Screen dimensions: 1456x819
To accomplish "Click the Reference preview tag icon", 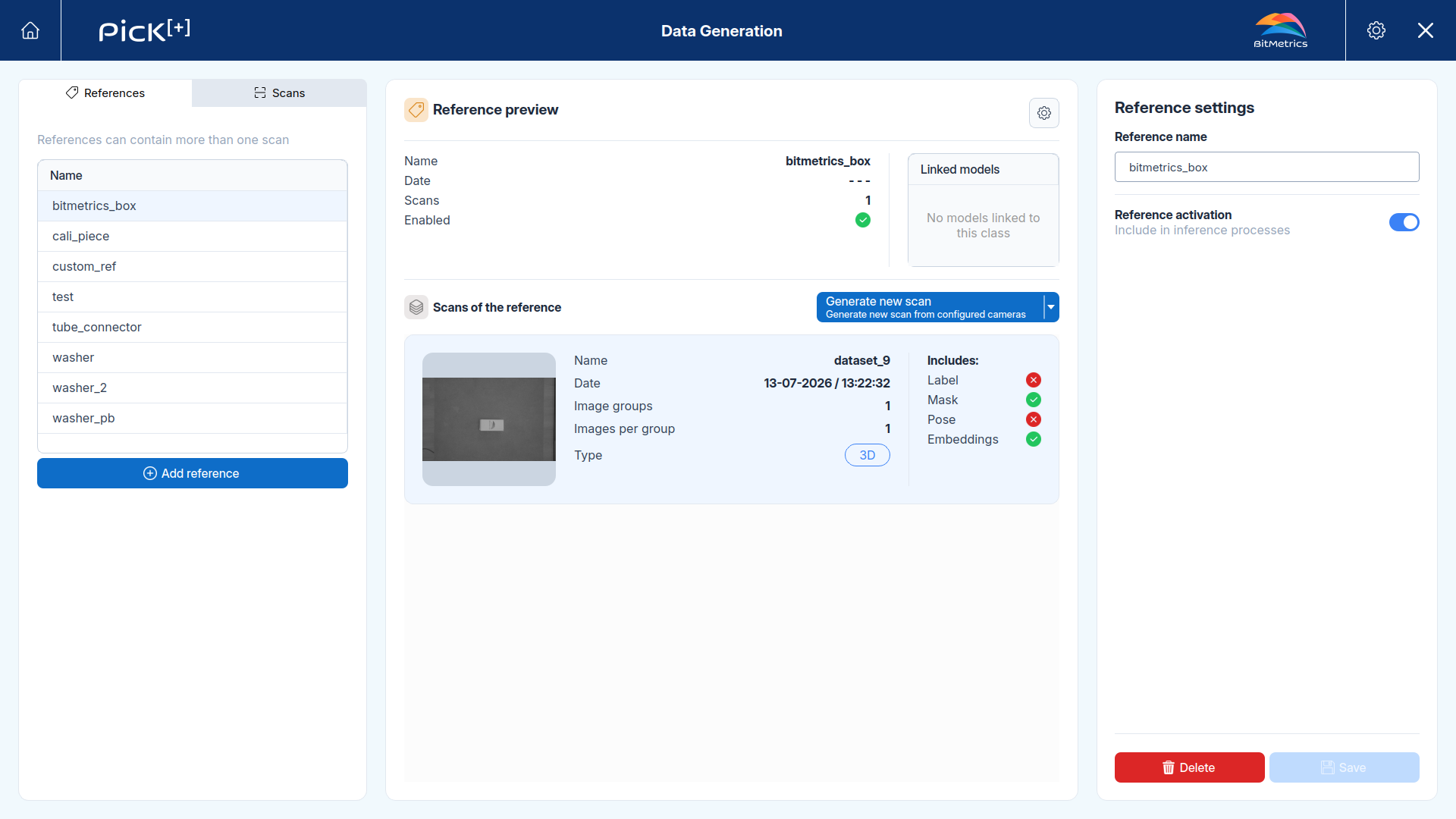I will point(416,110).
